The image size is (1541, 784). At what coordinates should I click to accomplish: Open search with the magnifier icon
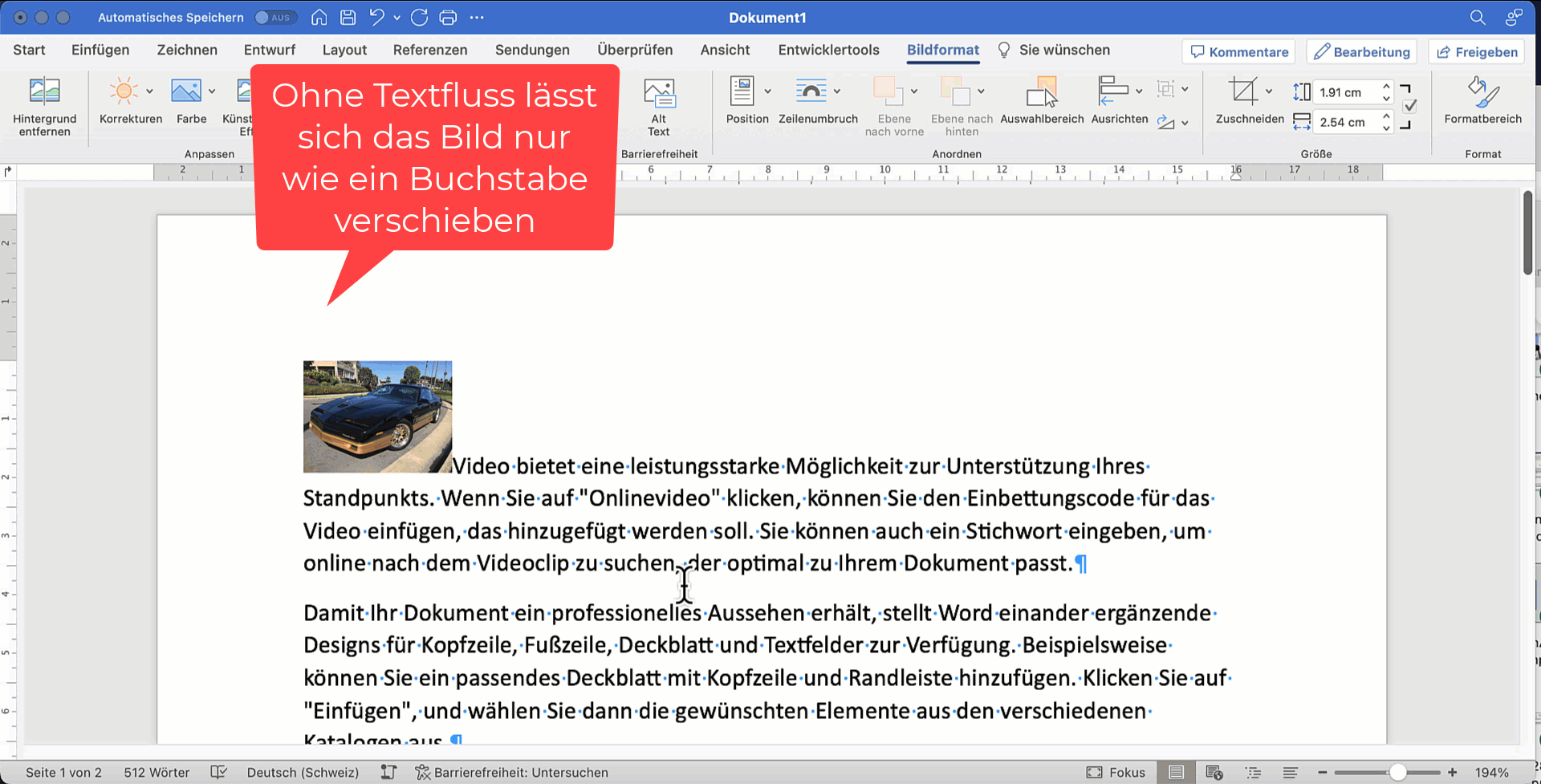tap(1477, 17)
